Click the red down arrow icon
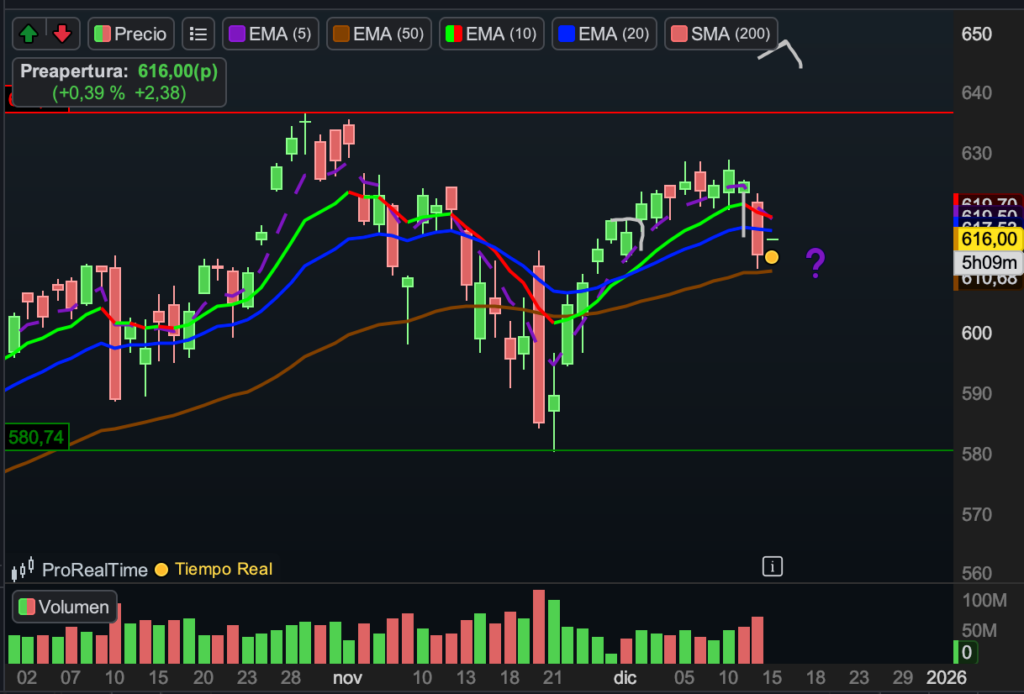The height and width of the screenshot is (694, 1024). tap(62, 34)
